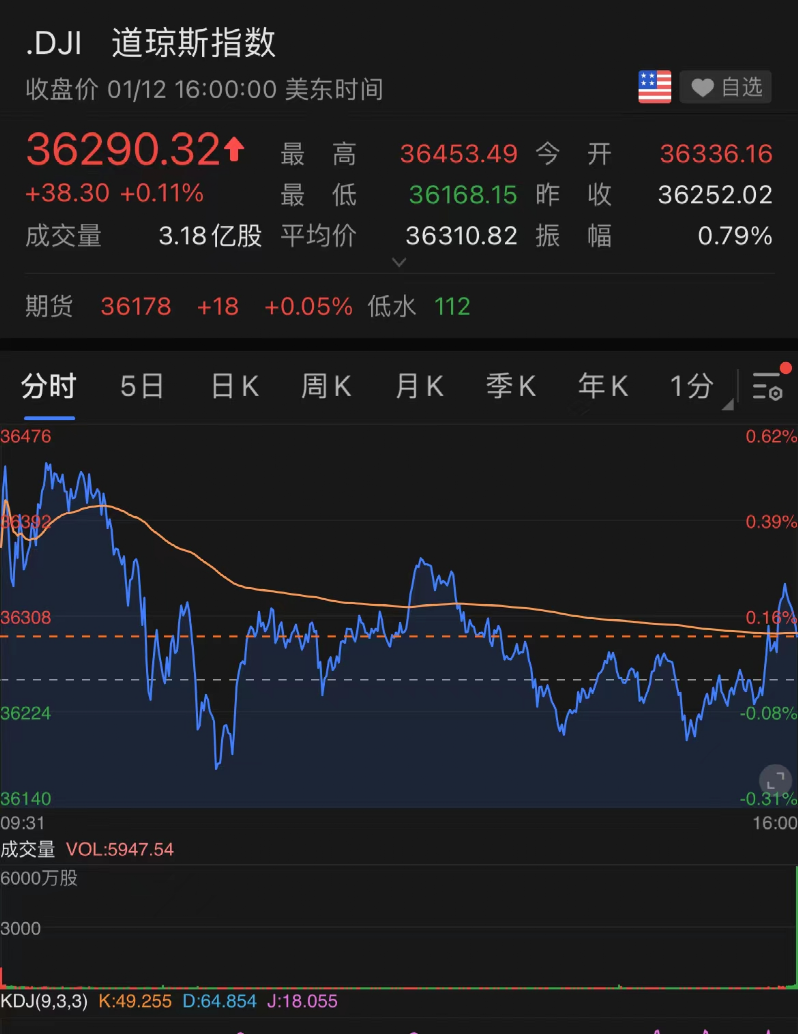Tap the 成交量 VOL:5947.54 indicator label
The image size is (798, 1034).
tap(87, 849)
